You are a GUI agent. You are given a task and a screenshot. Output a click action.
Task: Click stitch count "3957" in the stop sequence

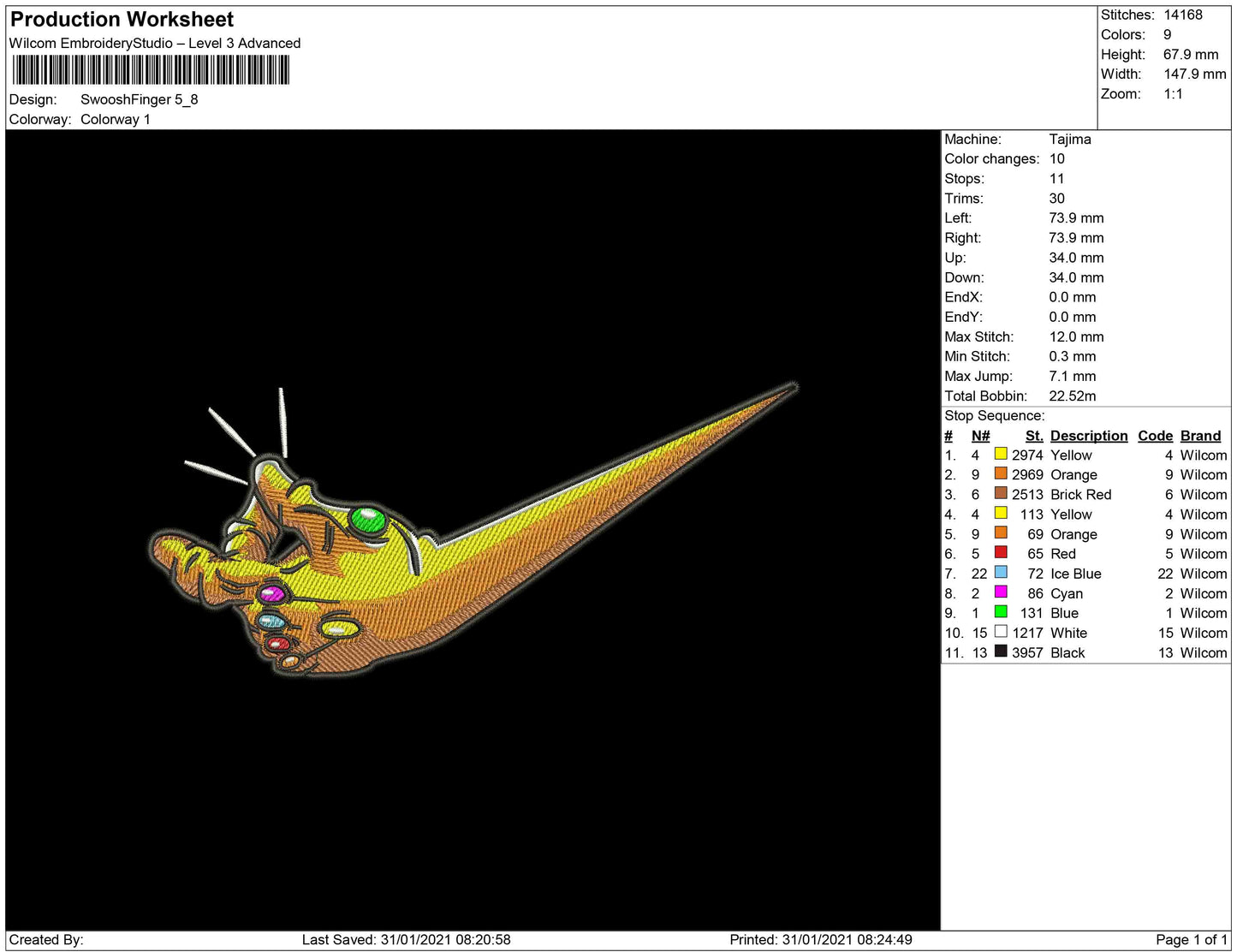click(x=1027, y=652)
